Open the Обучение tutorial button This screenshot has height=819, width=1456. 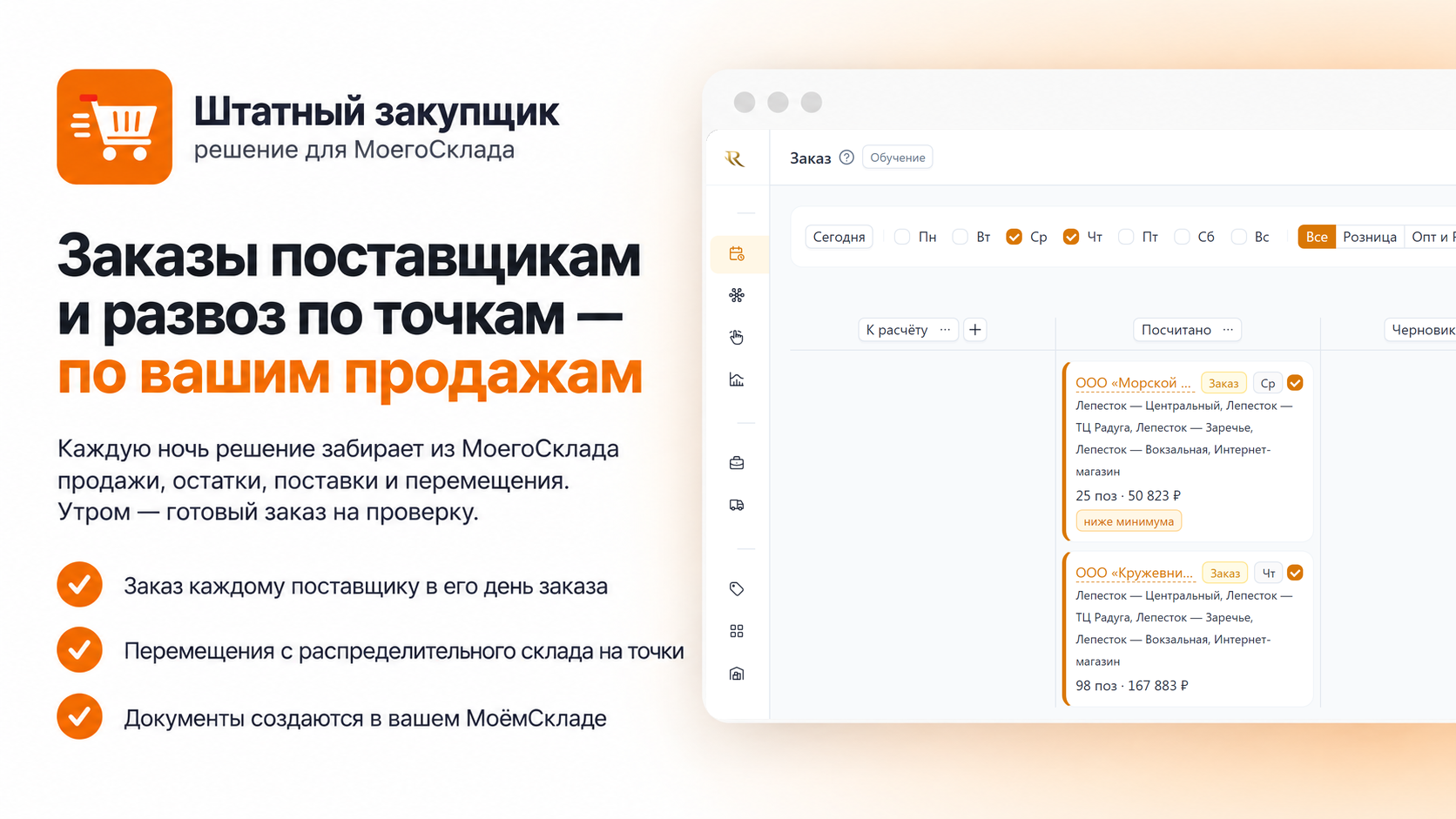(898, 158)
